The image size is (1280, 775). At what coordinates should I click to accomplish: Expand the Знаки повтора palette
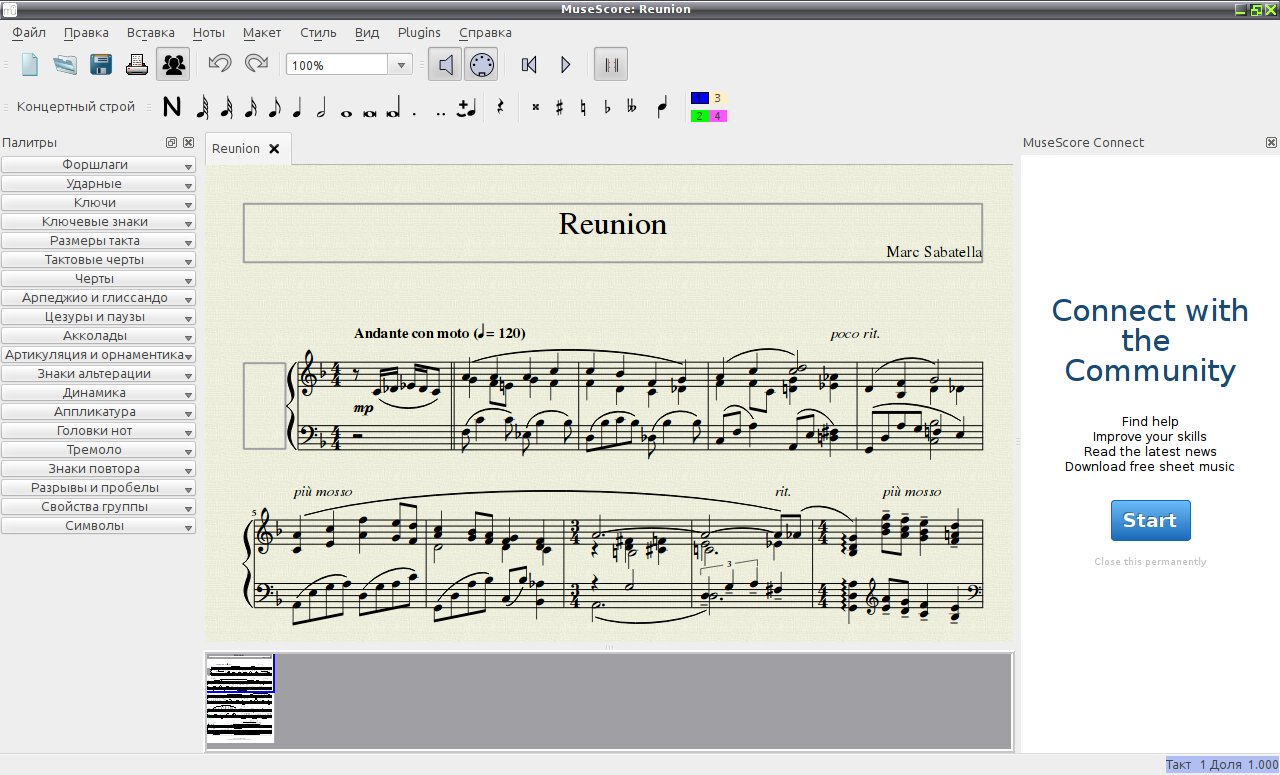tap(98, 469)
